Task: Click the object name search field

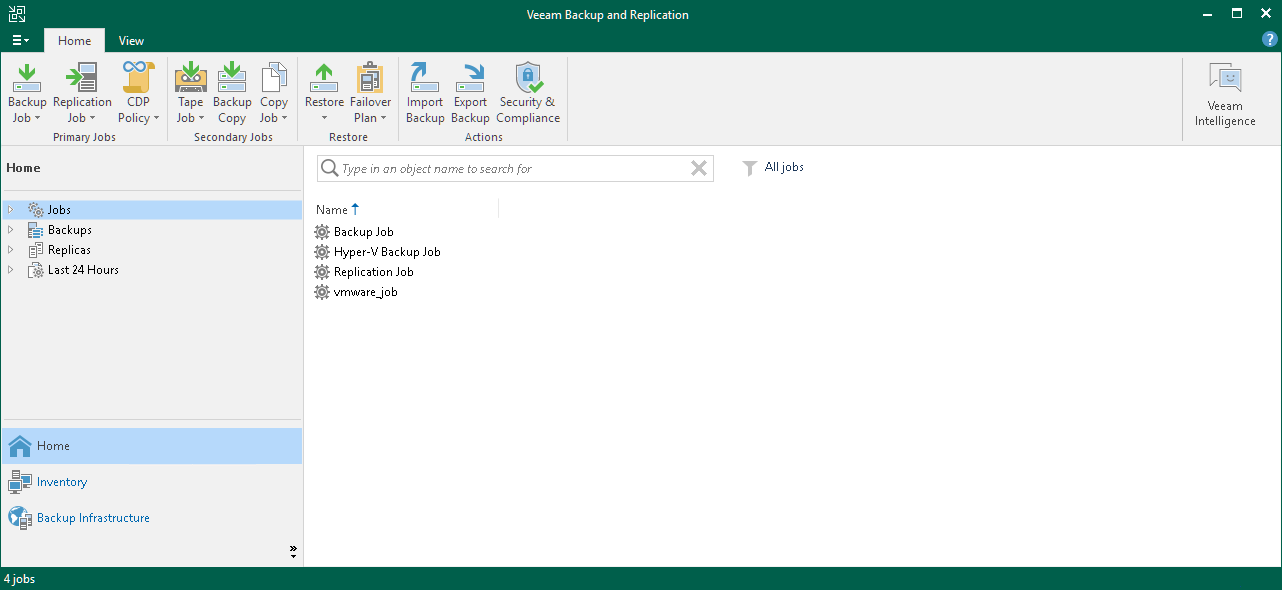Action: [x=515, y=169]
